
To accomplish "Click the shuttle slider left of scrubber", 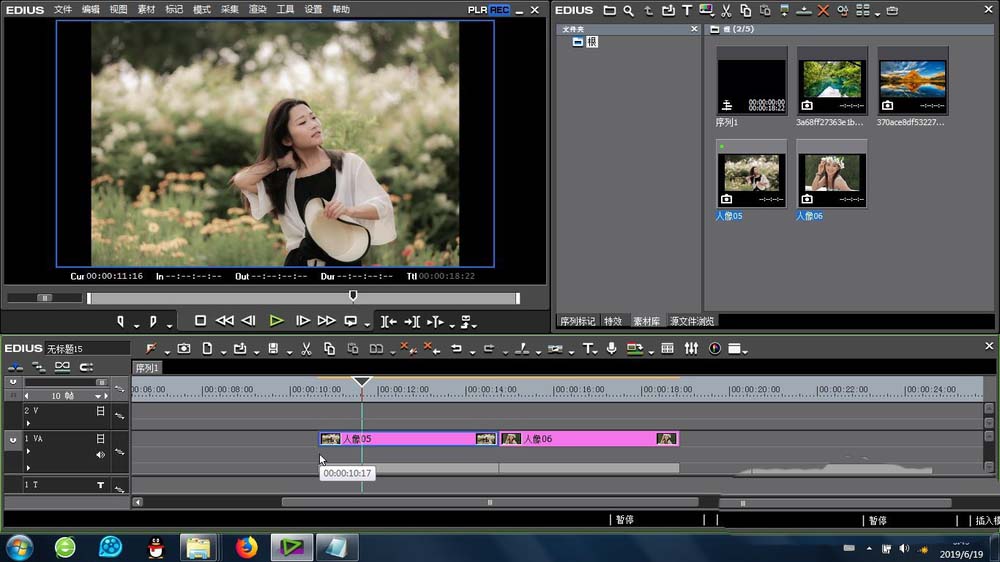I will click(x=45, y=298).
